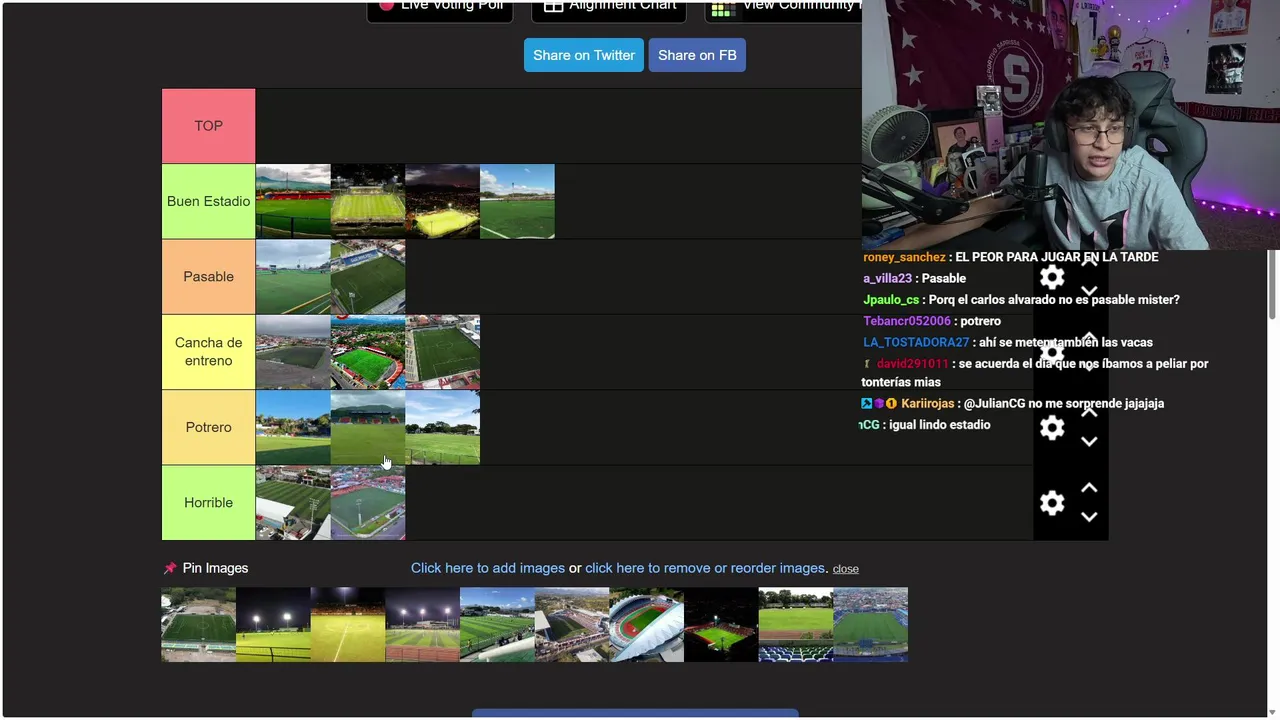Click the orange Pasable tier label

208,277
